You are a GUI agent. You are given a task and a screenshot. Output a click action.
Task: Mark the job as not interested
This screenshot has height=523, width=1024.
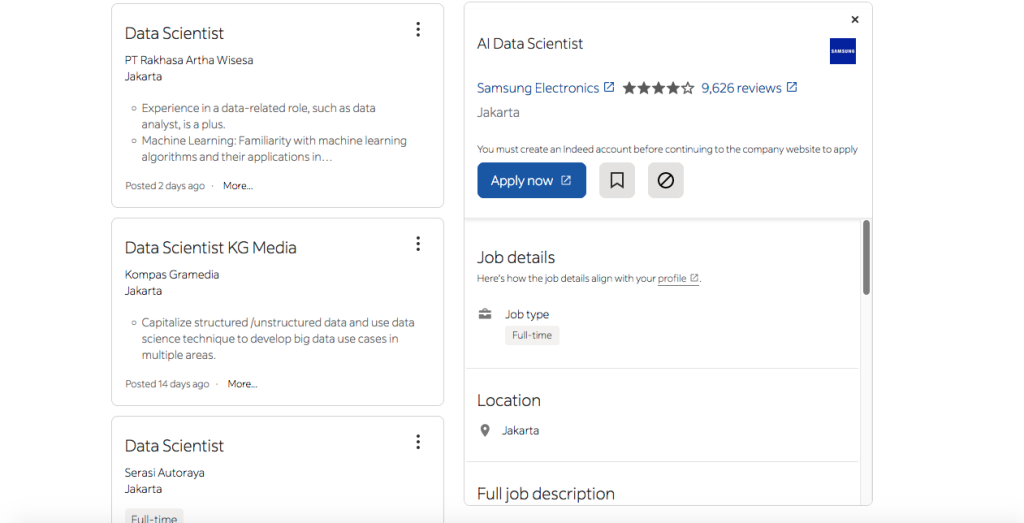(x=665, y=180)
